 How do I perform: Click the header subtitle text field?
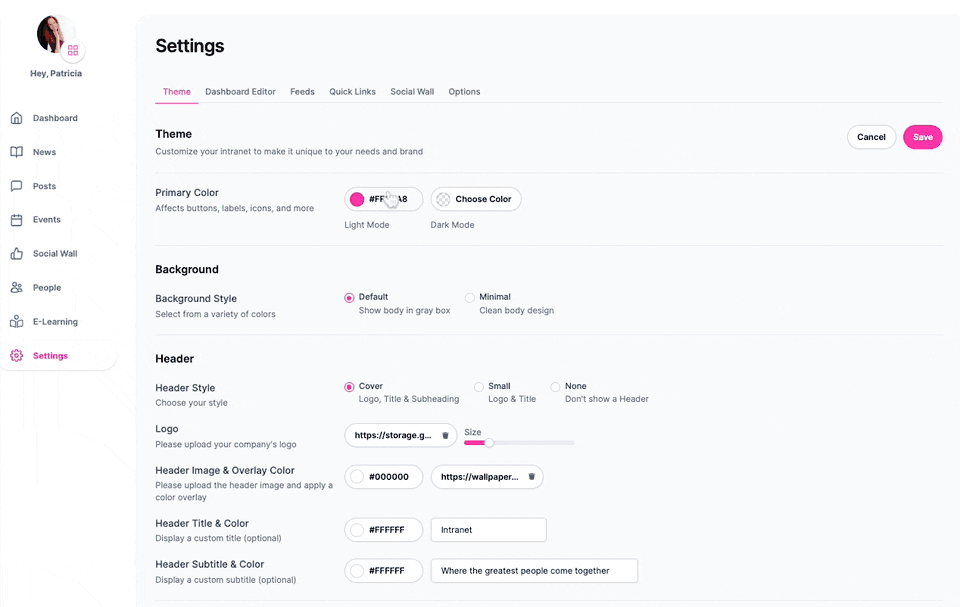pyautogui.click(x=534, y=570)
